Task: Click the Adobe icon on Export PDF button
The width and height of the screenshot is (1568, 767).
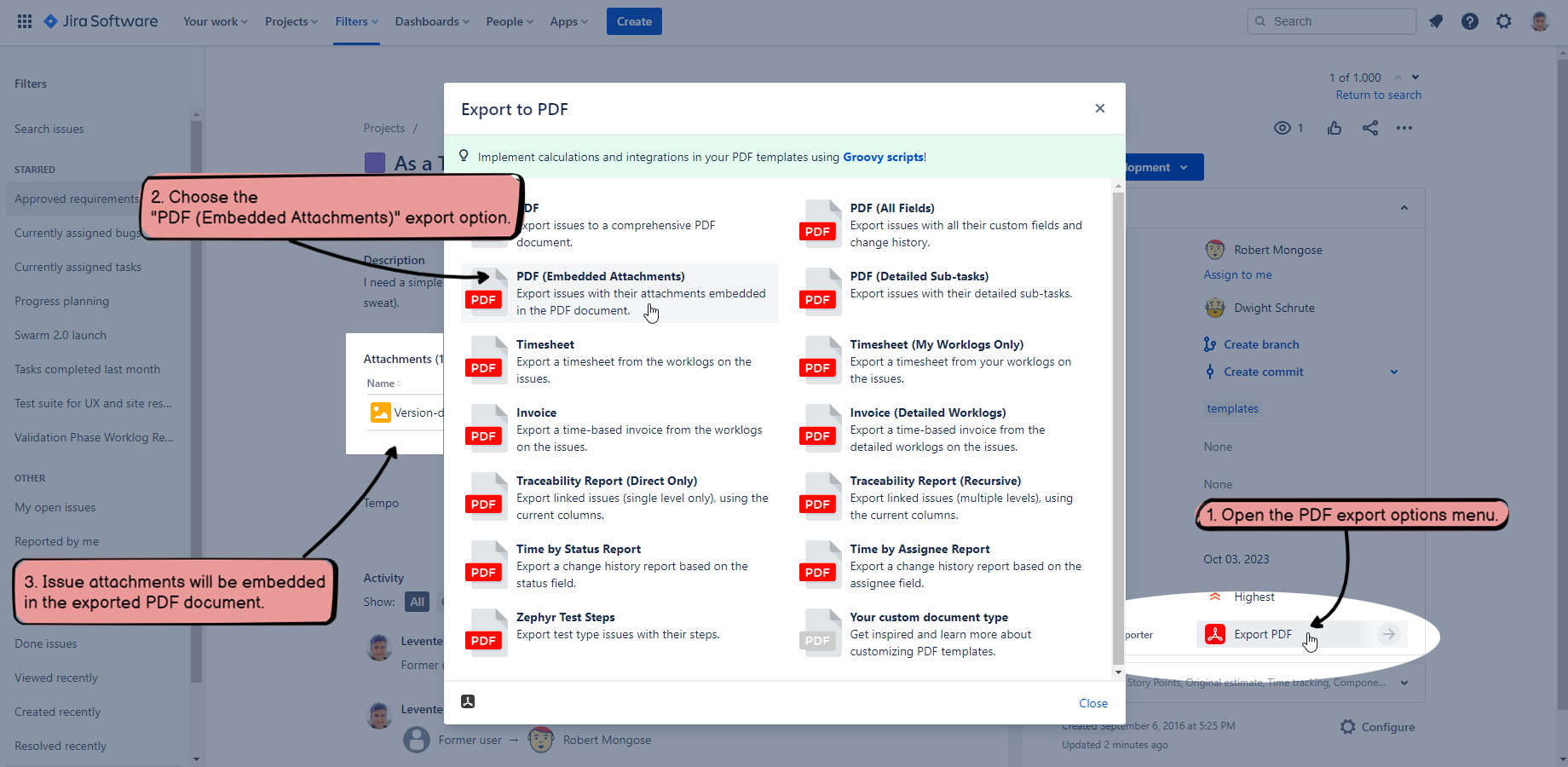Action: click(x=1213, y=634)
